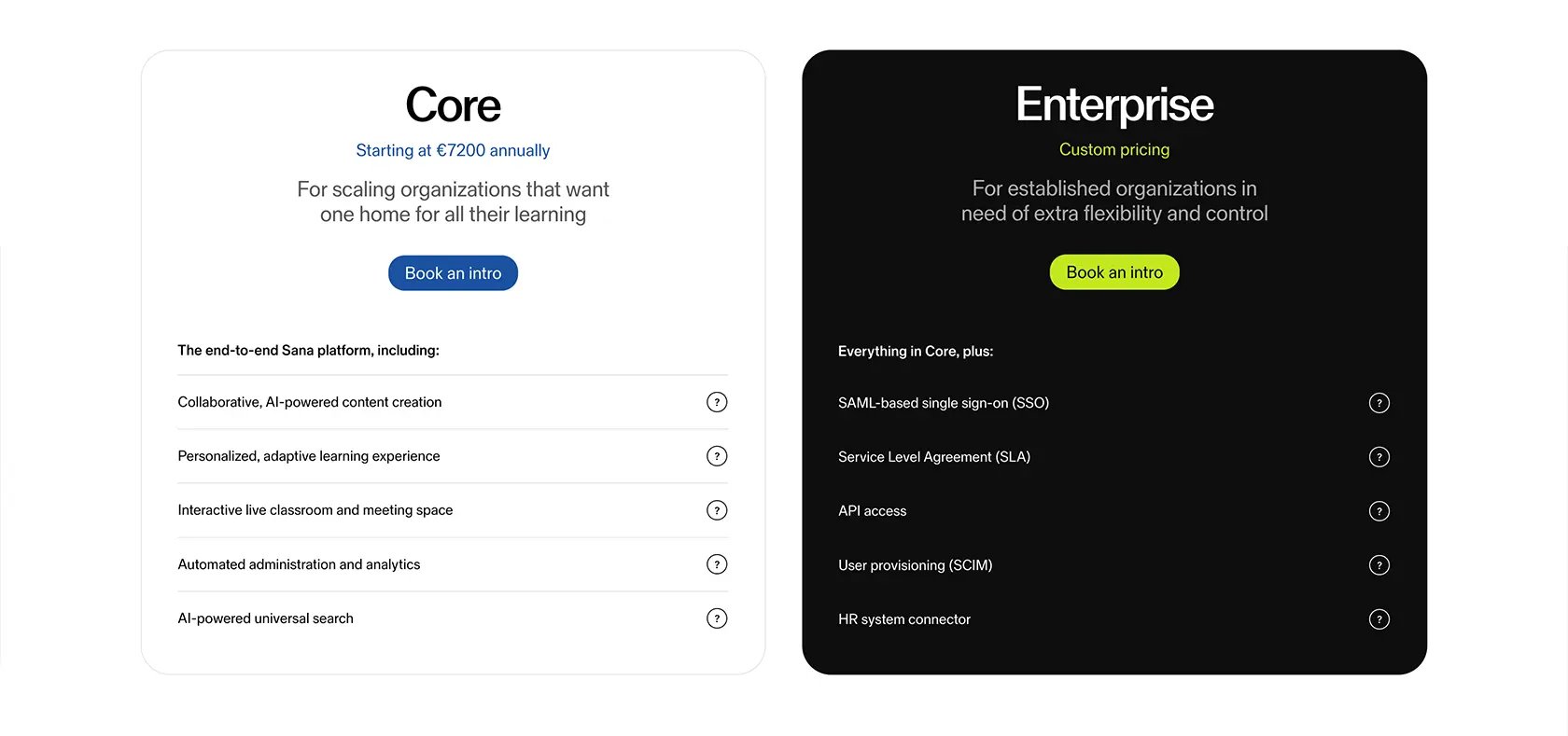Click the blue Book an intro button
The height and width of the screenshot is (736, 1568).
pyautogui.click(x=453, y=273)
